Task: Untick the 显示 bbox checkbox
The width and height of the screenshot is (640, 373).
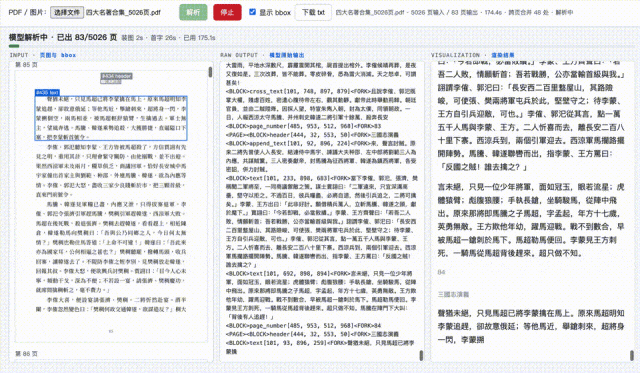Action: coord(252,12)
